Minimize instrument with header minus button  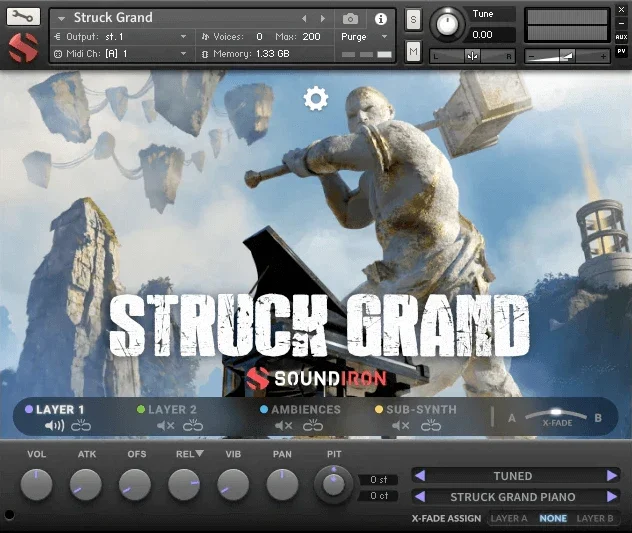coord(621,23)
